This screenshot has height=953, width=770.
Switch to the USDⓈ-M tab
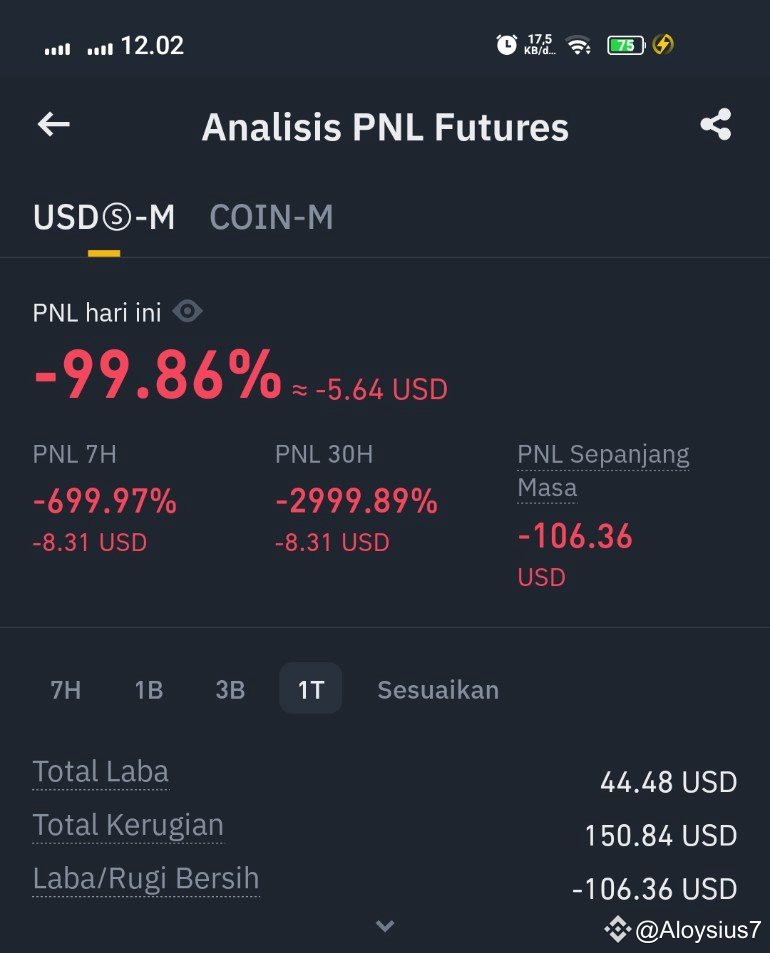104,218
